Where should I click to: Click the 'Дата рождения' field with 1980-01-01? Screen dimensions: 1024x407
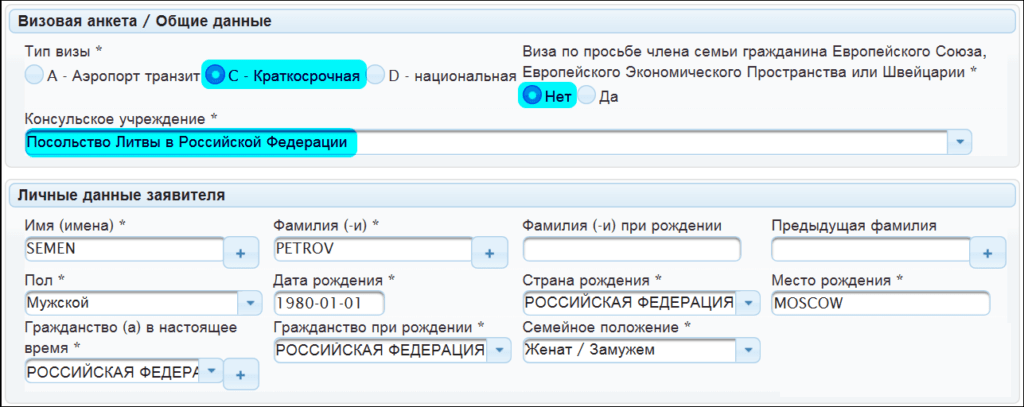(328, 303)
